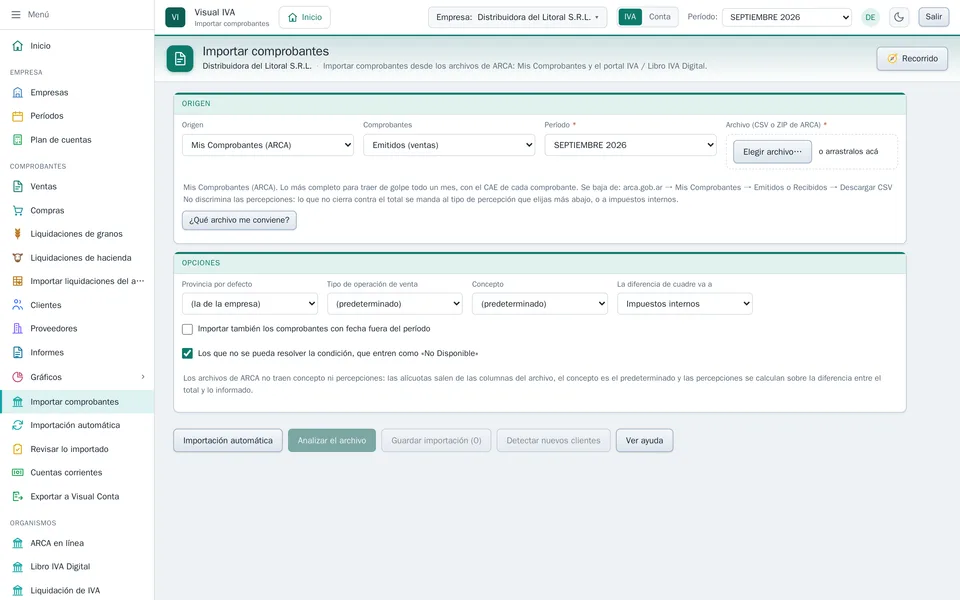This screenshot has width=960, height=600.
Task: Click the Plan de cuentas icon
Action: coord(18,140)
